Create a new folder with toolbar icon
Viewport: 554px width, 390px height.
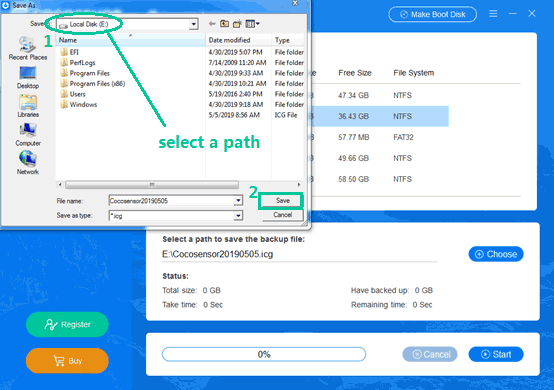coord(237,24)
